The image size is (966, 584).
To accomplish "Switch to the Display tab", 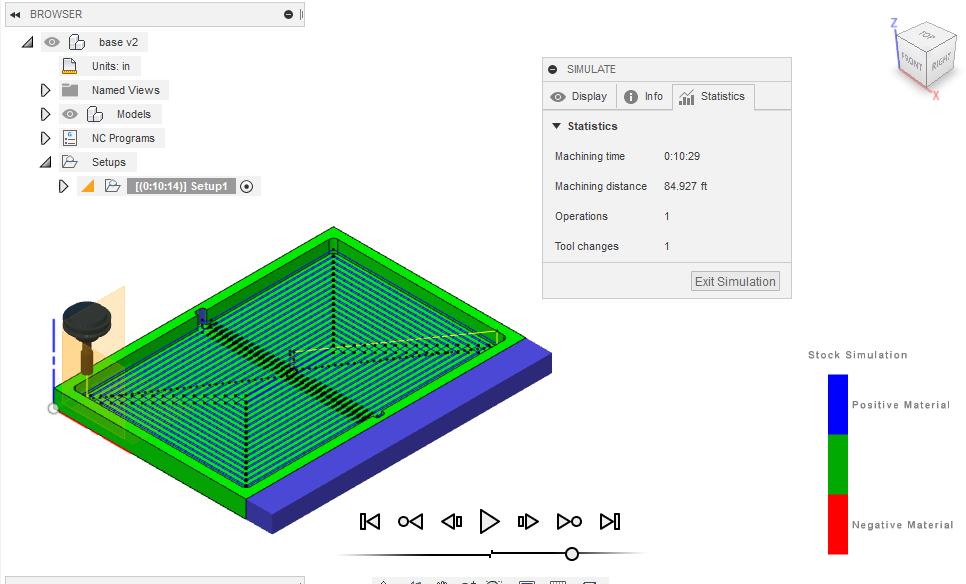I will tap(579, 96).
